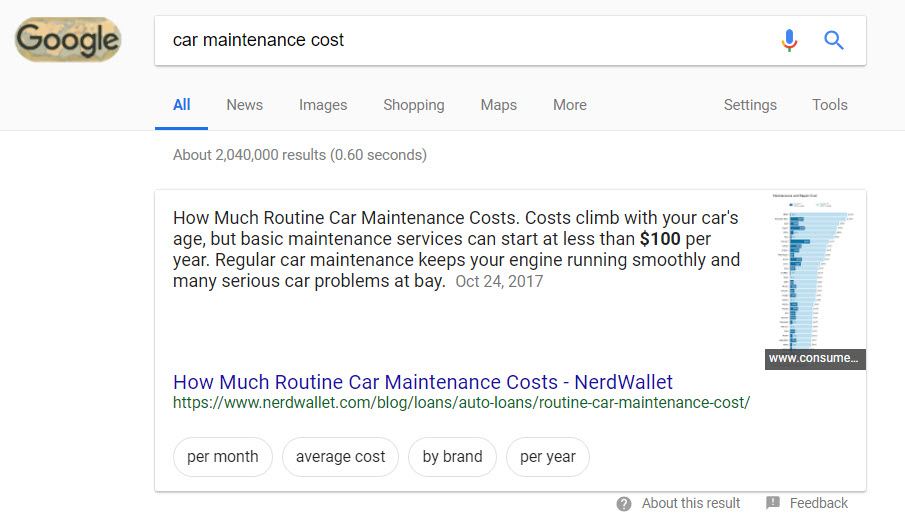The image size is (905, 532).
Task: Open the NerdWallet routine car maintenance link
Action: pyautogui.click(x=422, y=382)
